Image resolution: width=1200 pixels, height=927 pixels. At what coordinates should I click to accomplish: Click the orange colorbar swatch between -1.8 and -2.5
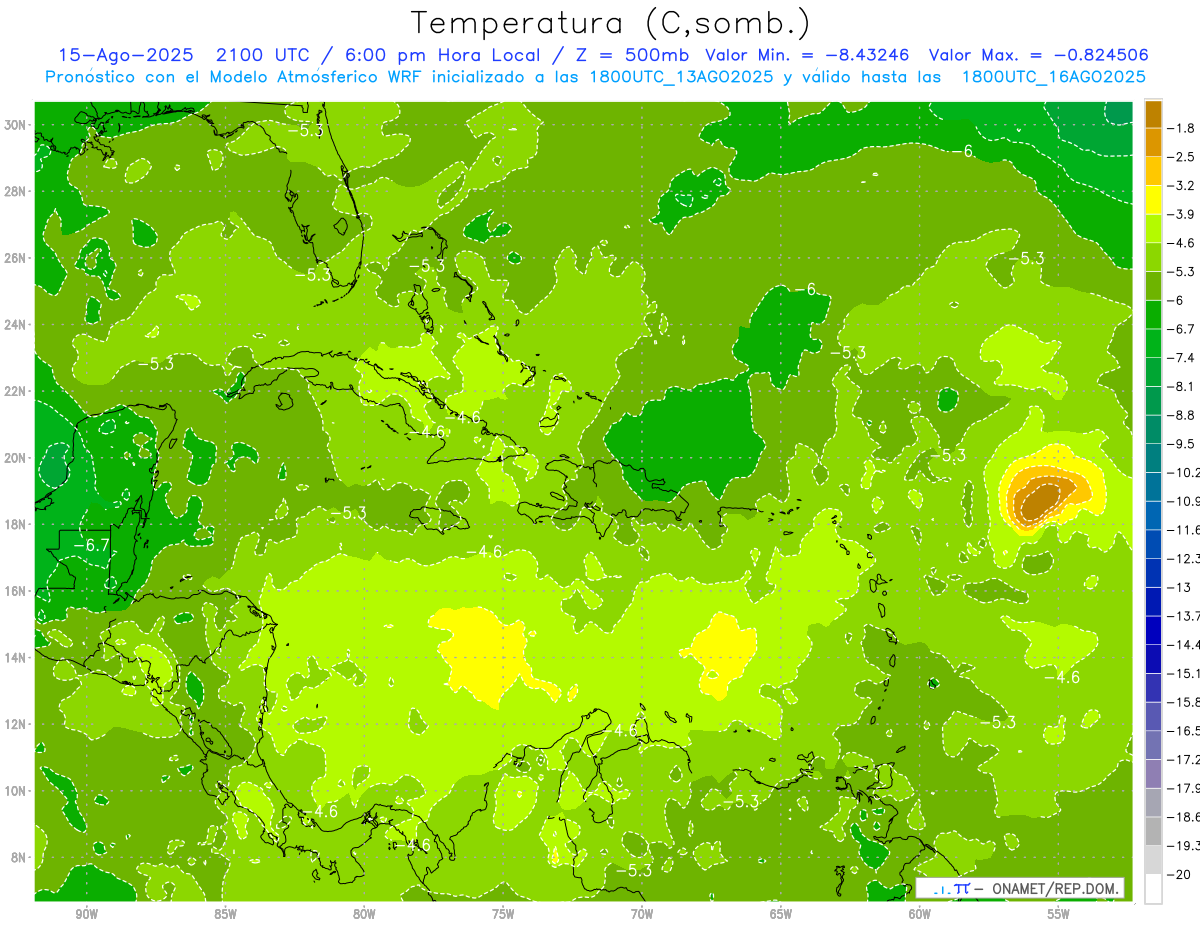click(x=1153, y=143)
